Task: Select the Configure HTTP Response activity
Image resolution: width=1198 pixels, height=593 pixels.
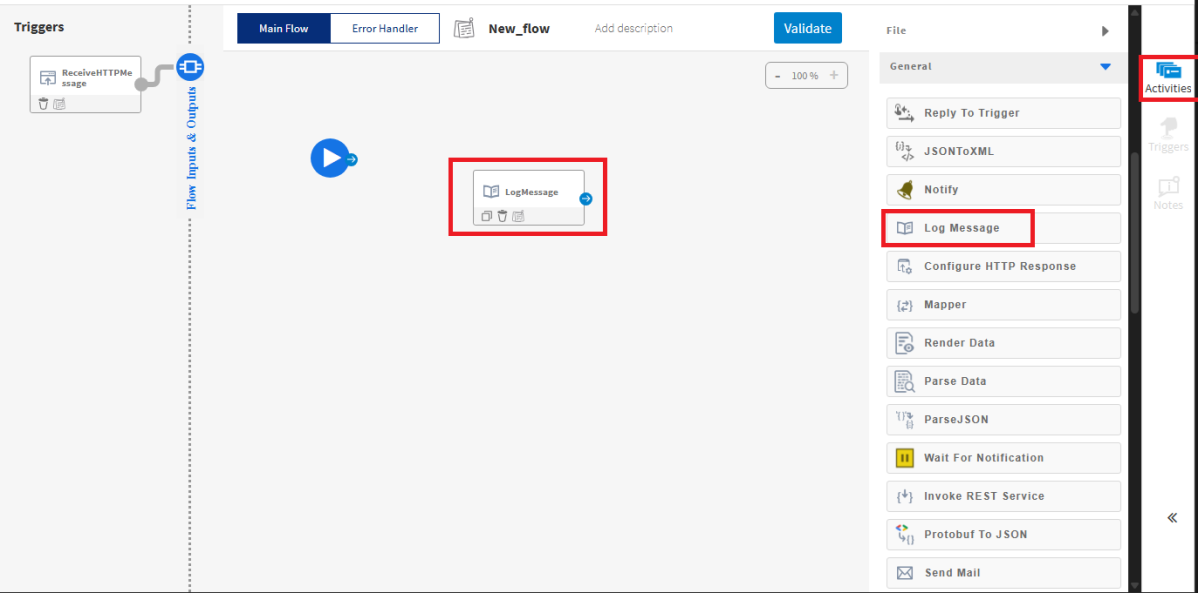Action: (1004, 266)
